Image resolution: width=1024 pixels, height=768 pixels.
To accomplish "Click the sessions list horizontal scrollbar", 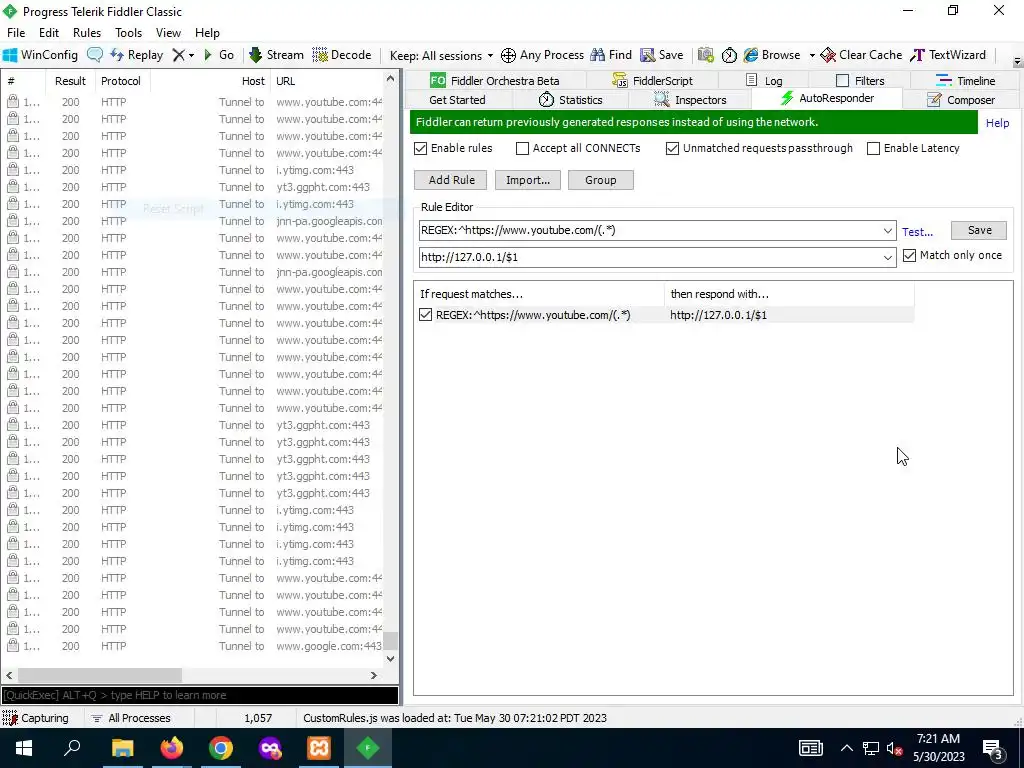I will click(x=99, y=675).
